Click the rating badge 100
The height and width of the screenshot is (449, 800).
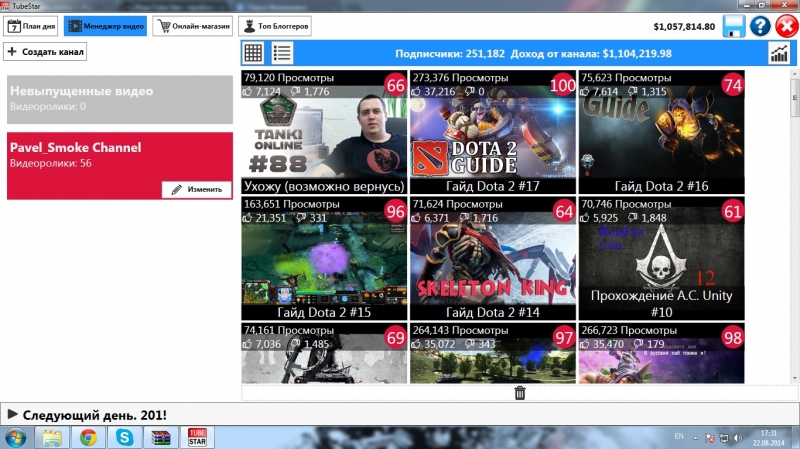(x=563, y=85)
